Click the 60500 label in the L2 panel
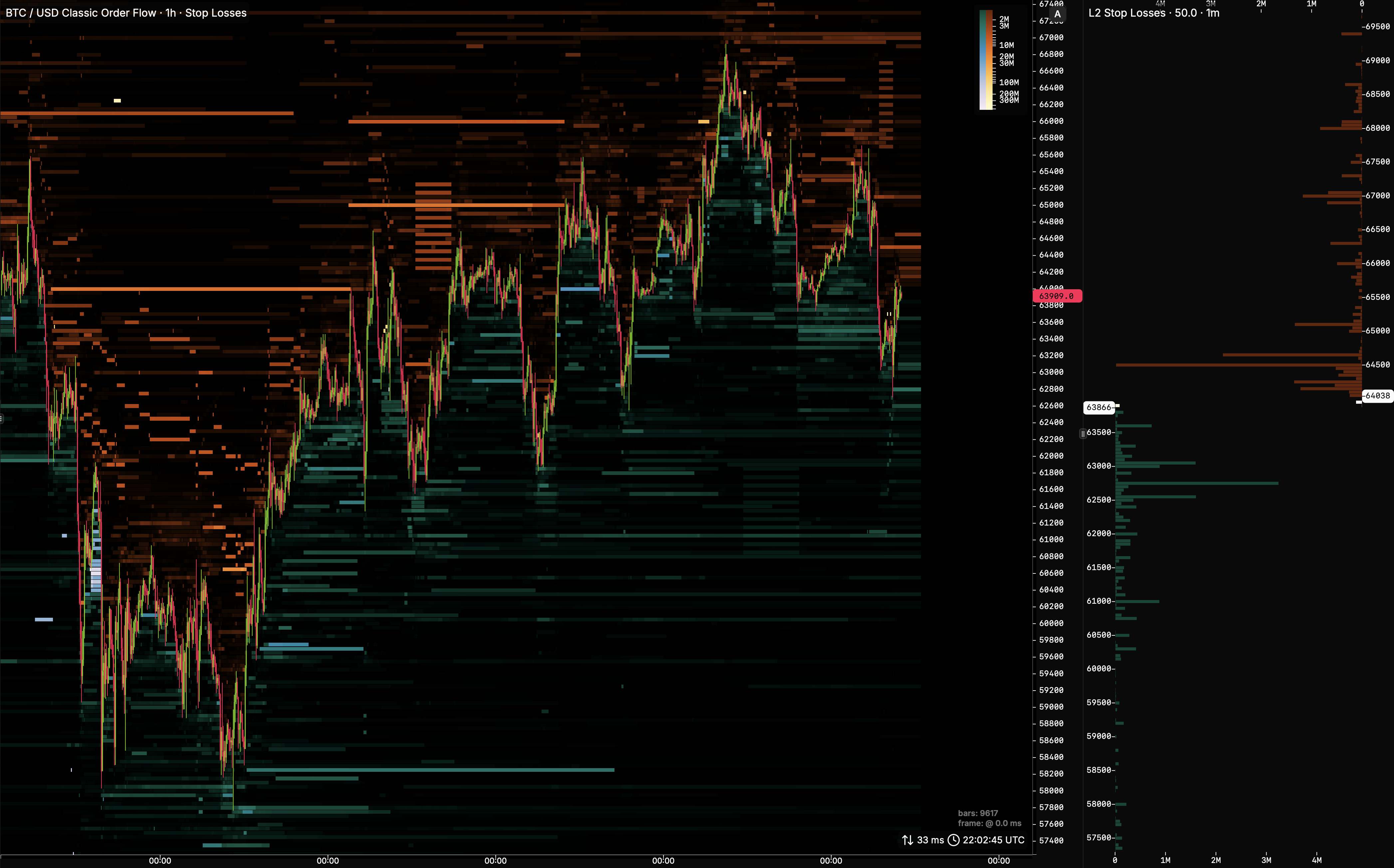Viewport: 1394px width, 868px height. click(1099, 635)
